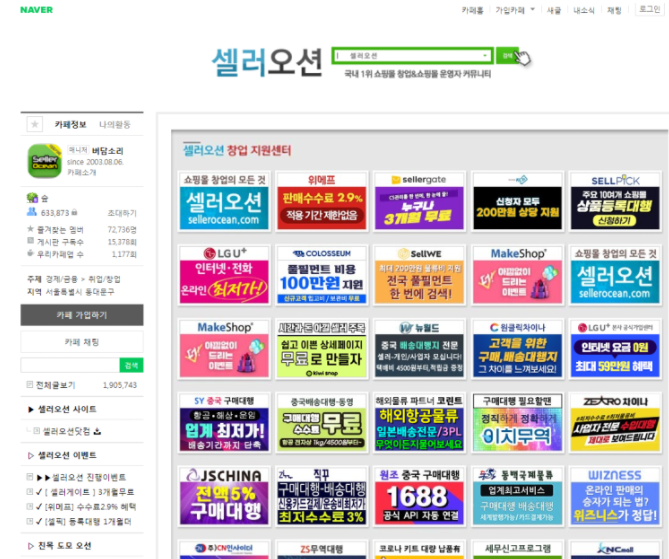Open the MakeShop banner in the second row
669x559 pixels.
tap(517, 275)
